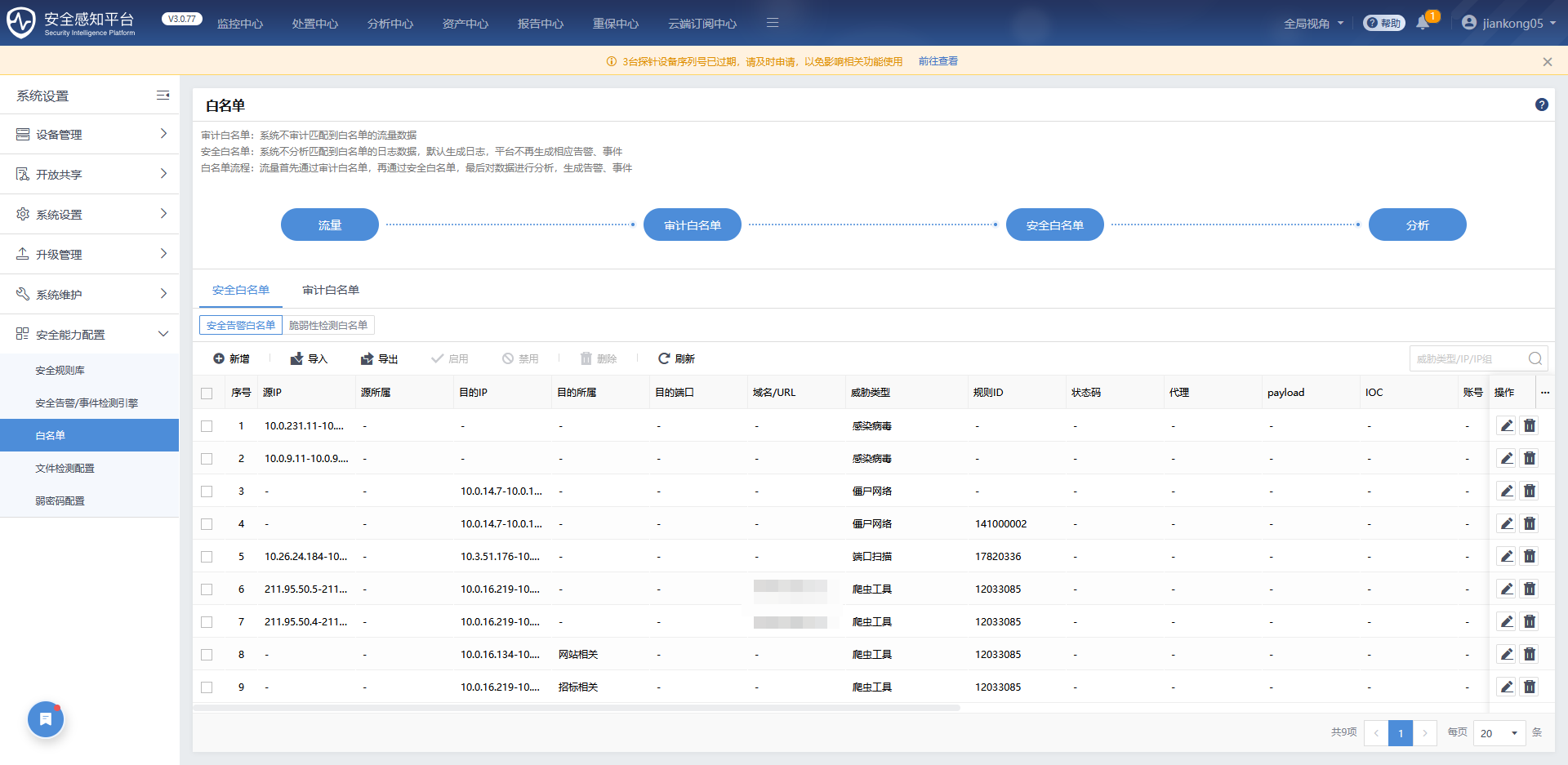
Task: Click 导出 export button
Action: pyautogui.click(x=379, y=358)
